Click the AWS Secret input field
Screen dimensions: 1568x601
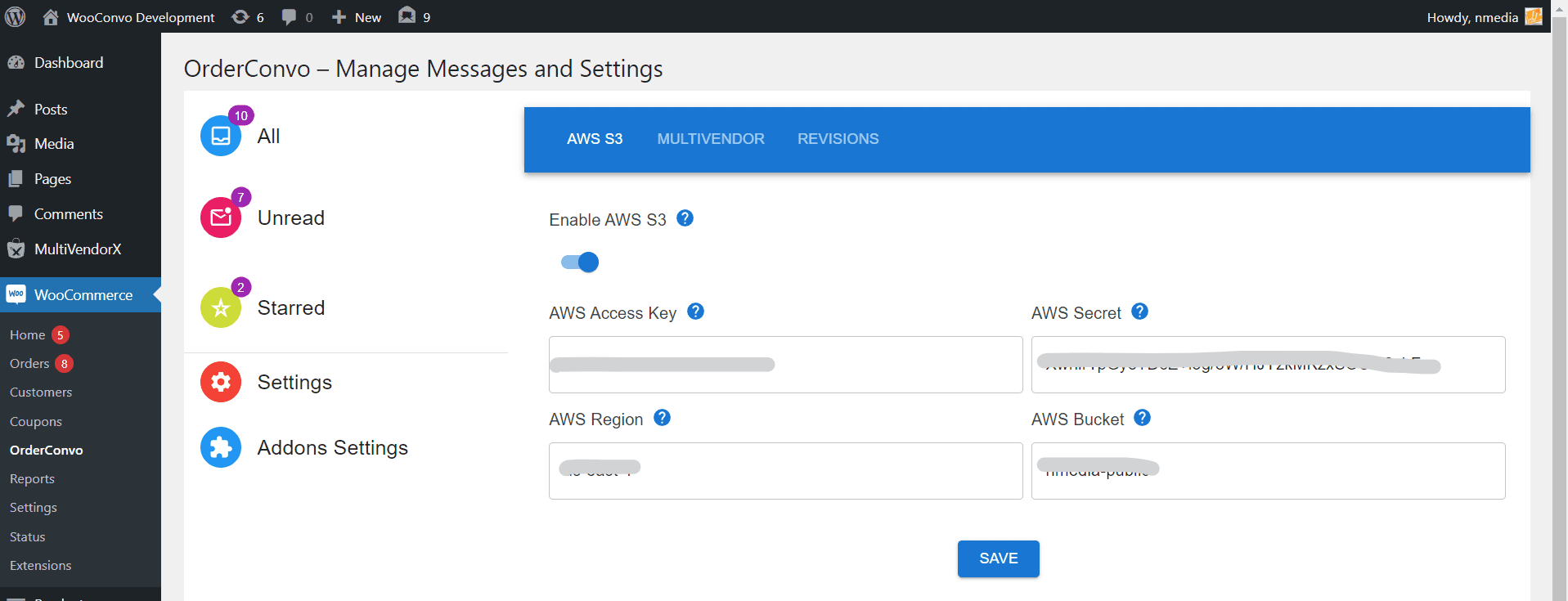(x=1269, y=365)
